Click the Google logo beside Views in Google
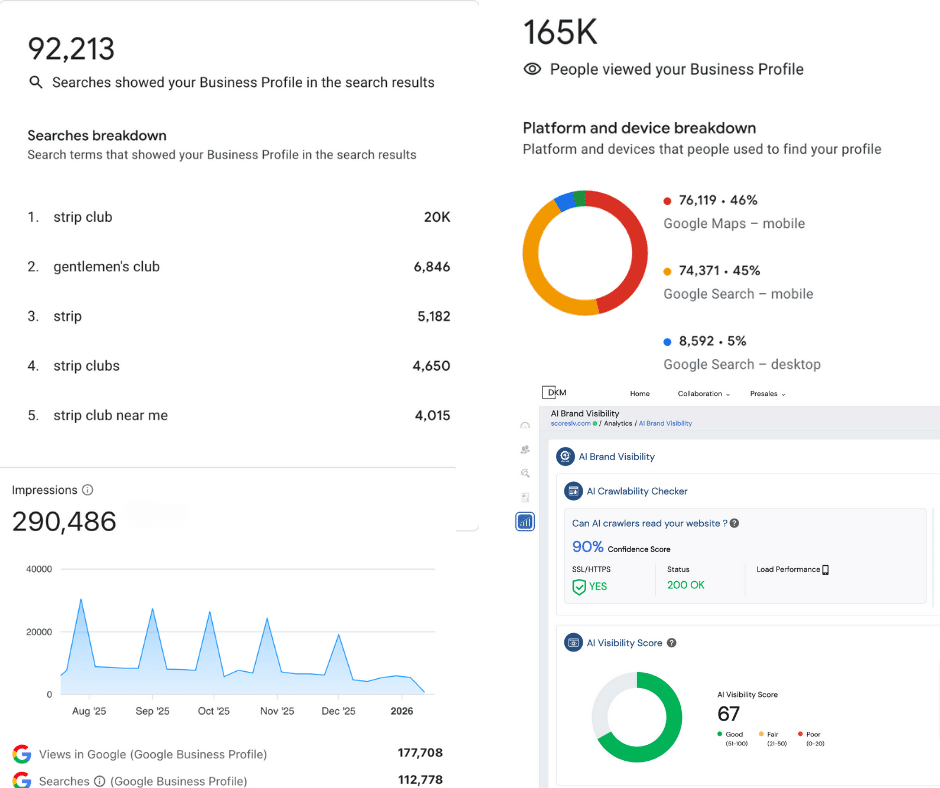 22,754
